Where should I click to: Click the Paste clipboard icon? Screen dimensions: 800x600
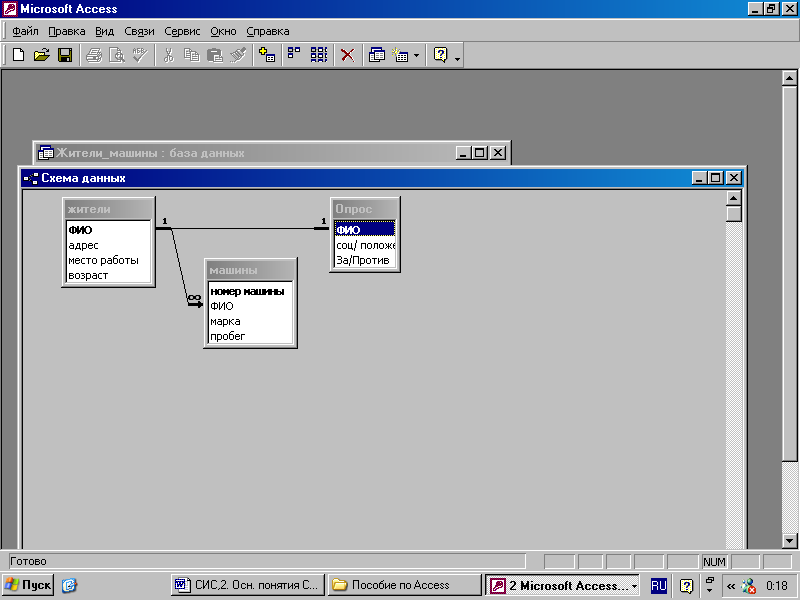pyautogui.click(x=215, y=55)
